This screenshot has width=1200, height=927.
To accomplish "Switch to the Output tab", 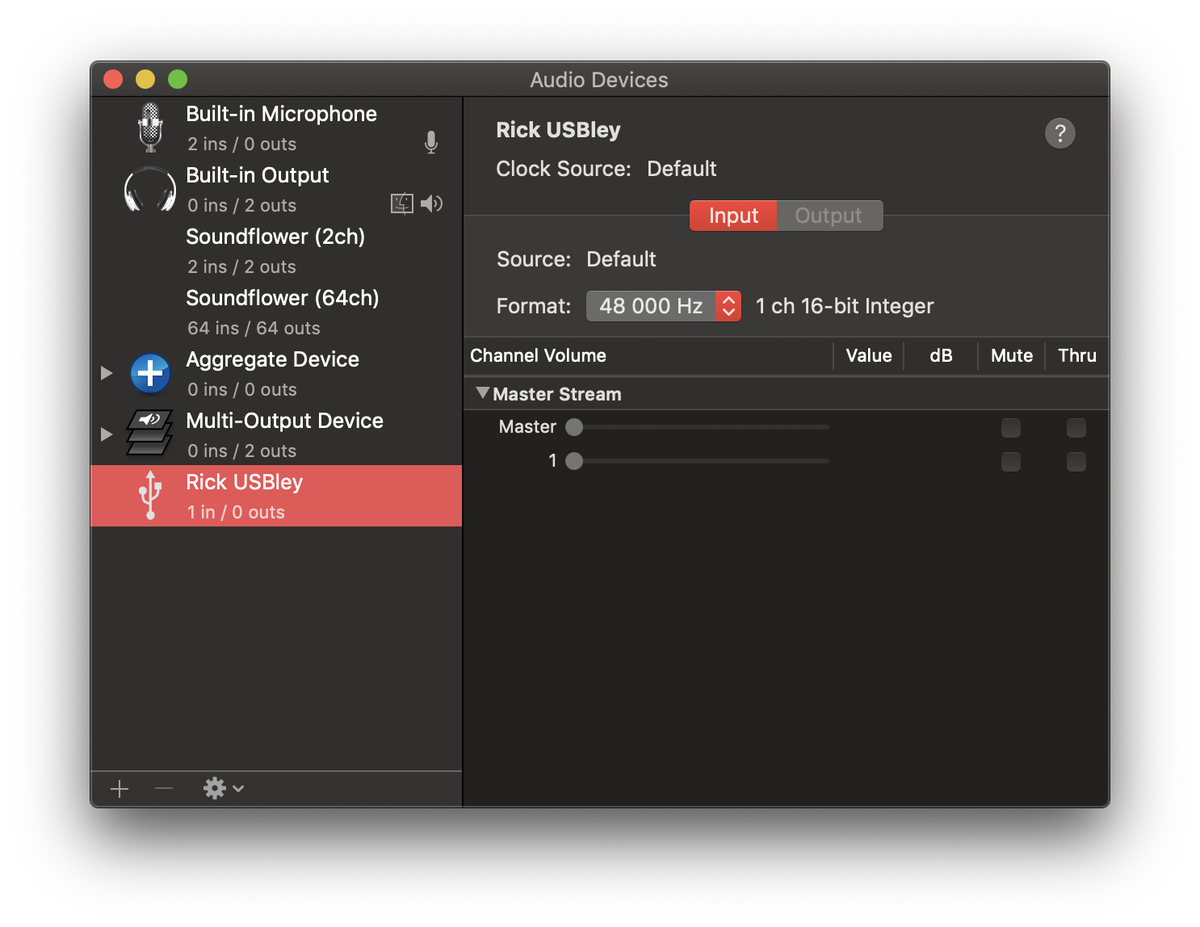I will click(829, 216).
